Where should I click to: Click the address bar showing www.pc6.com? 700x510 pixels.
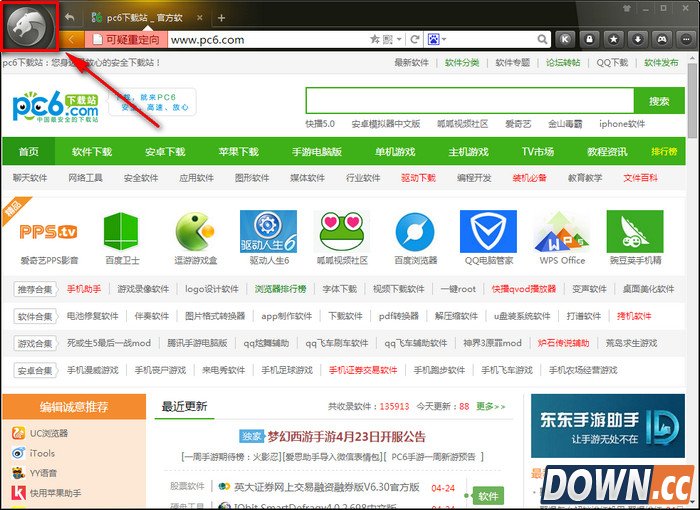click(x=268, y=40)
